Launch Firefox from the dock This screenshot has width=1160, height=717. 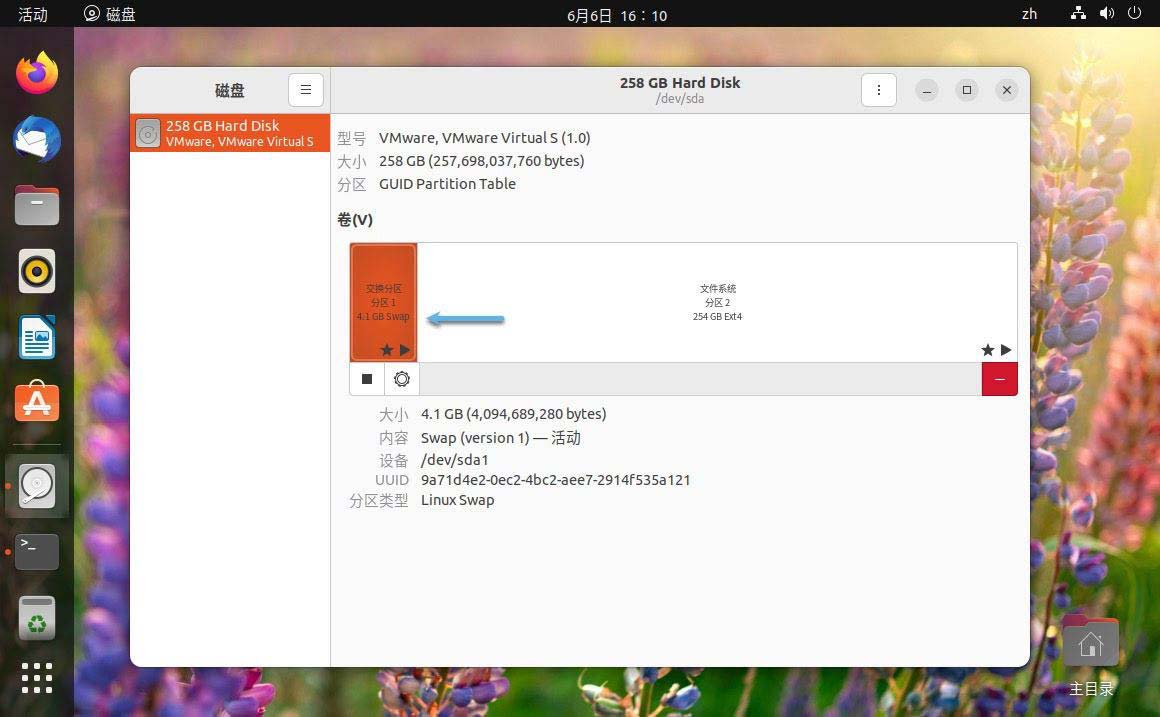(x=36, y=72)
